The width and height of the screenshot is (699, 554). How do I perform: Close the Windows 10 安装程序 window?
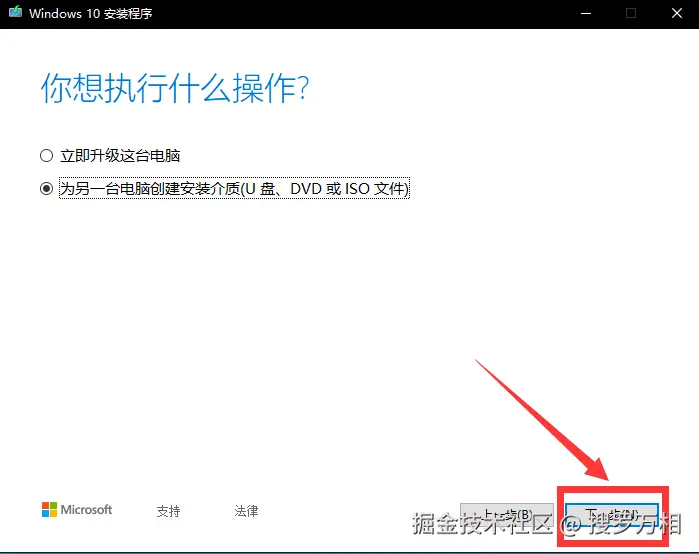coord(676,13)
